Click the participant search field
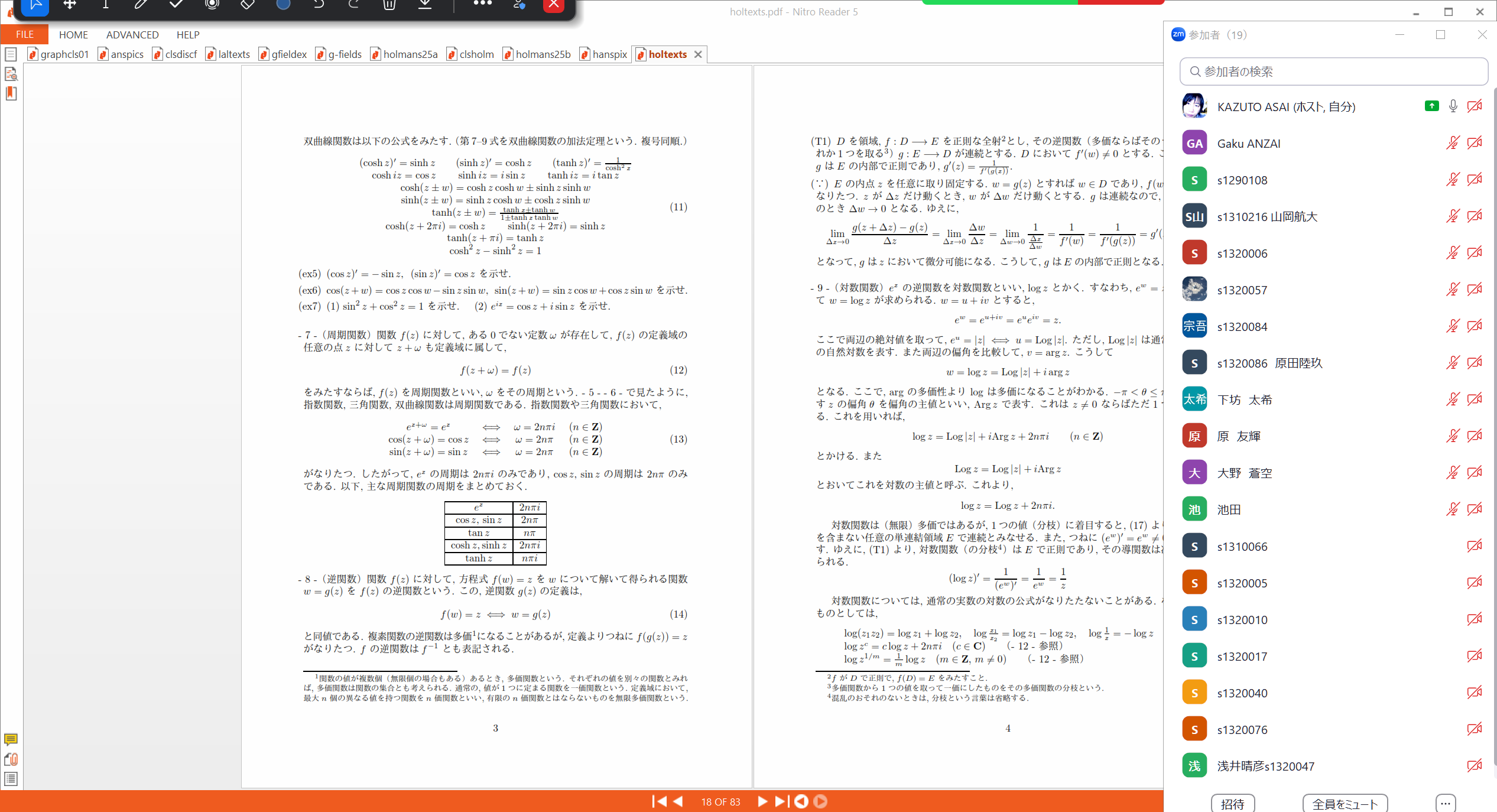The height and width of the screenshot is (812, 1497). (1333, 72)
